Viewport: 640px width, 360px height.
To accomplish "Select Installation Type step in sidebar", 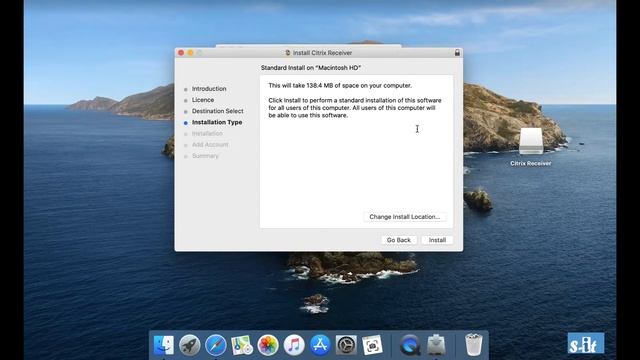I will pyautogui.click(x=217, y=122).
